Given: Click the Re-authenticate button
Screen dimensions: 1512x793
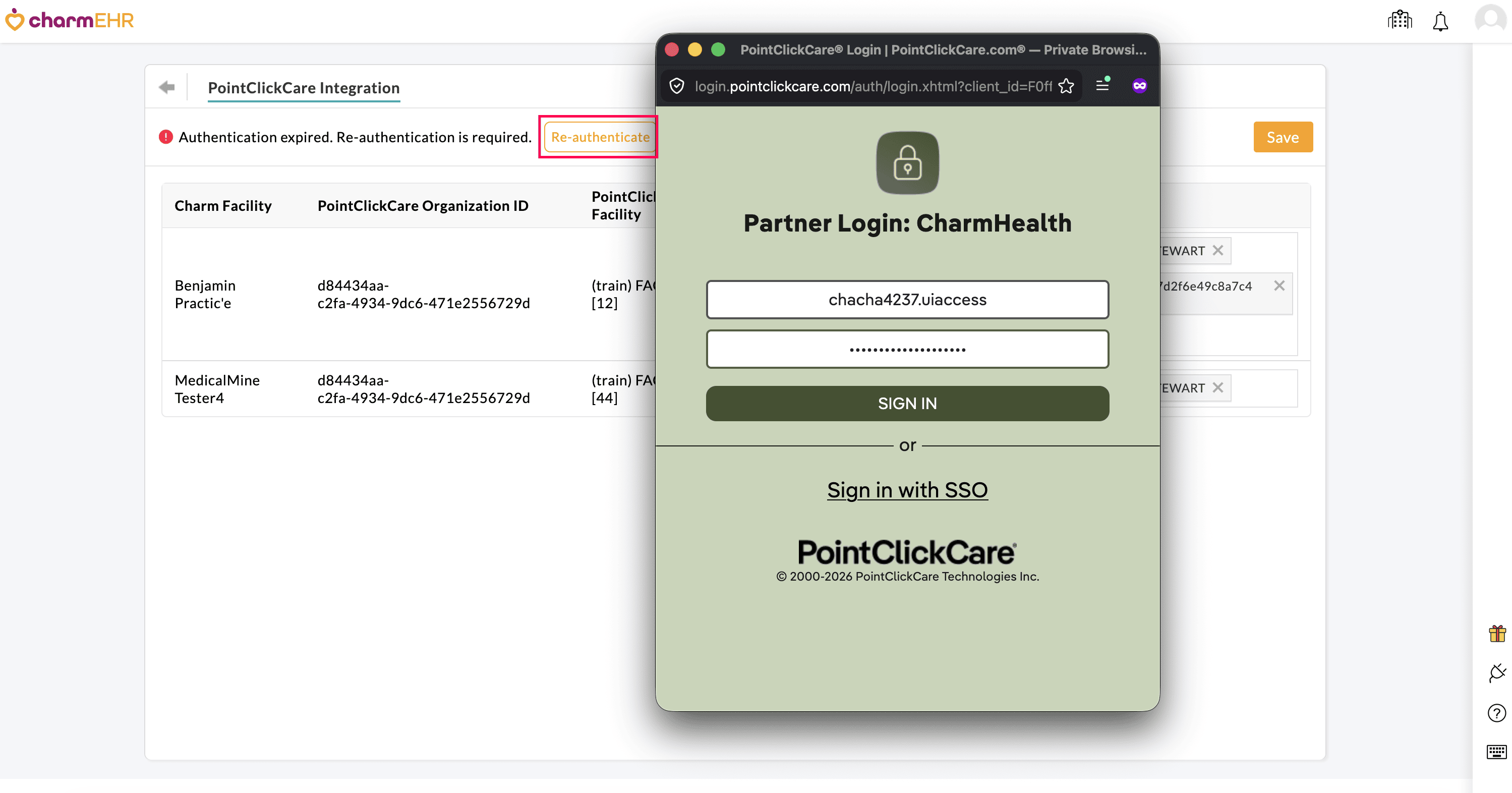Looking at the screenshot, I should coord(600,137).
